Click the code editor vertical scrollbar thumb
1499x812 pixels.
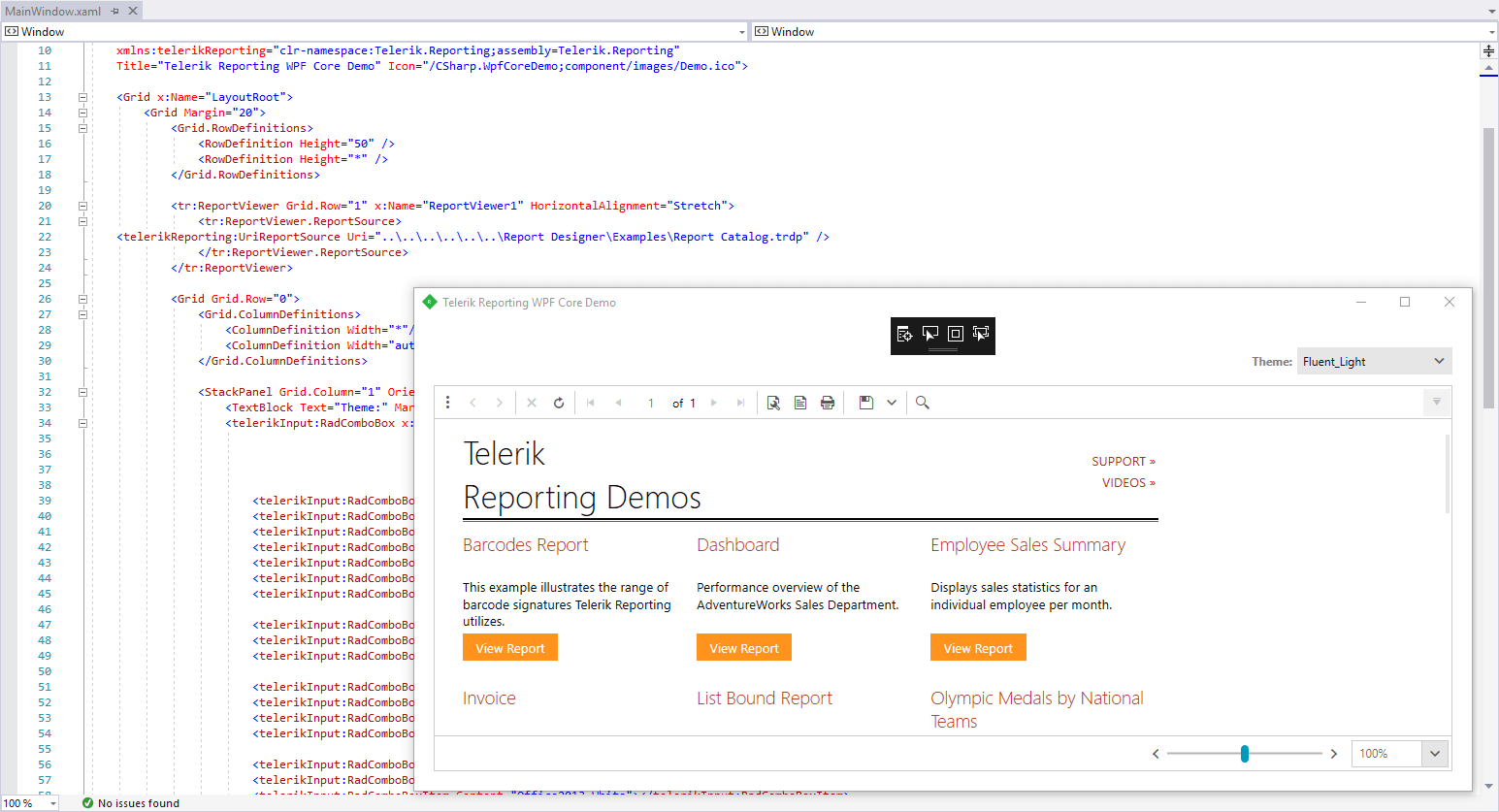1488,267
